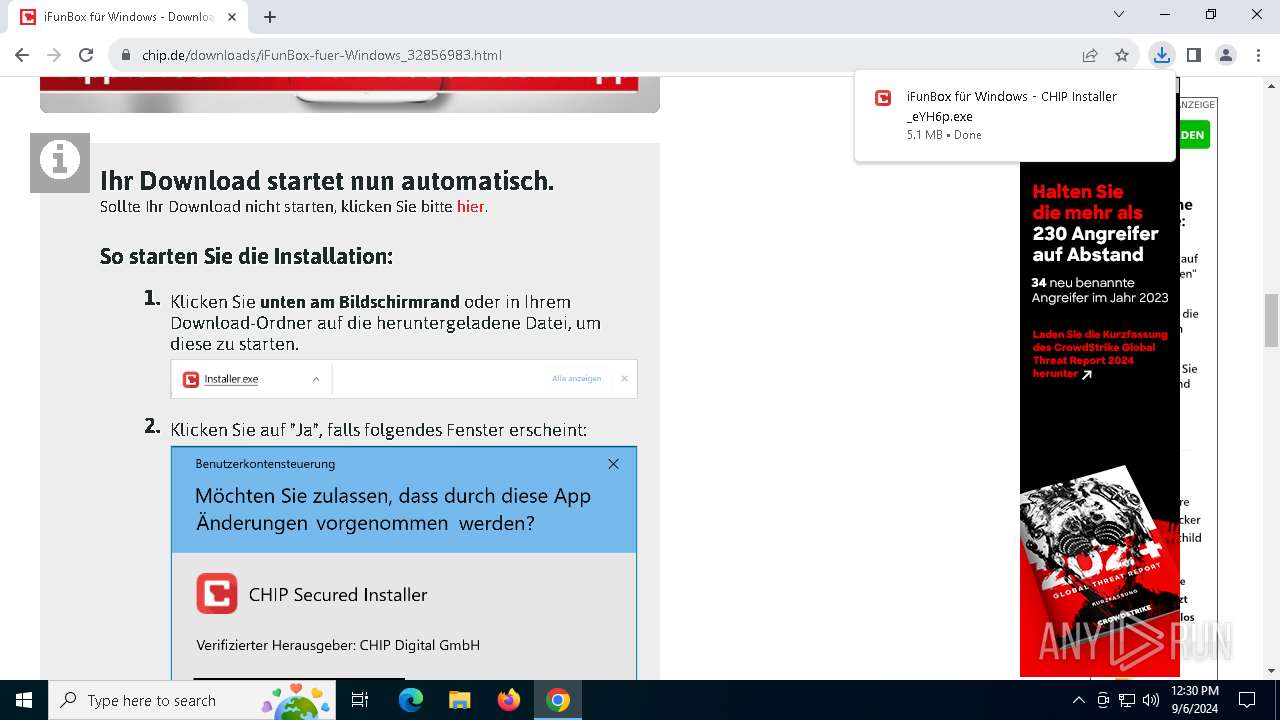The width and height of the screenshot is (1280, 720).
Task: Click 'Verifizierter Herausgeber: CHIP Digital GmbH' text
Action: click(x=338, y=645)
